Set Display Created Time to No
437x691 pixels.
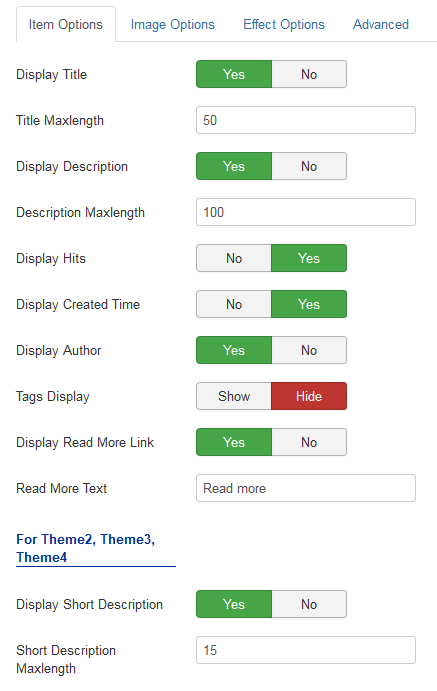click(234, 304)
